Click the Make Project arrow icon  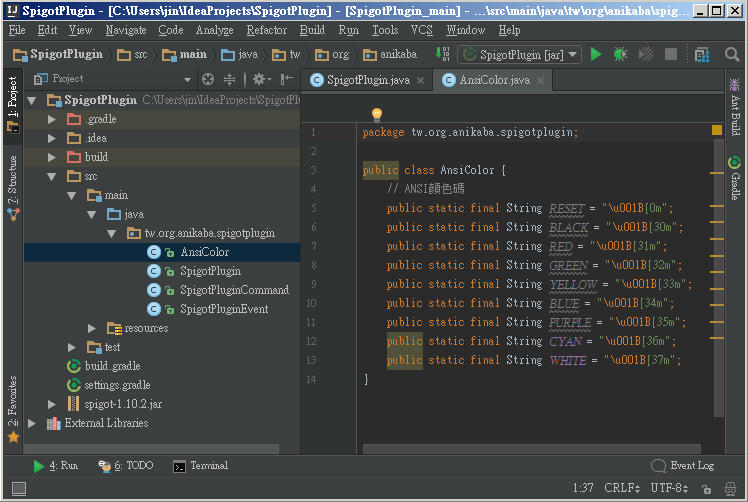[443, 54]
